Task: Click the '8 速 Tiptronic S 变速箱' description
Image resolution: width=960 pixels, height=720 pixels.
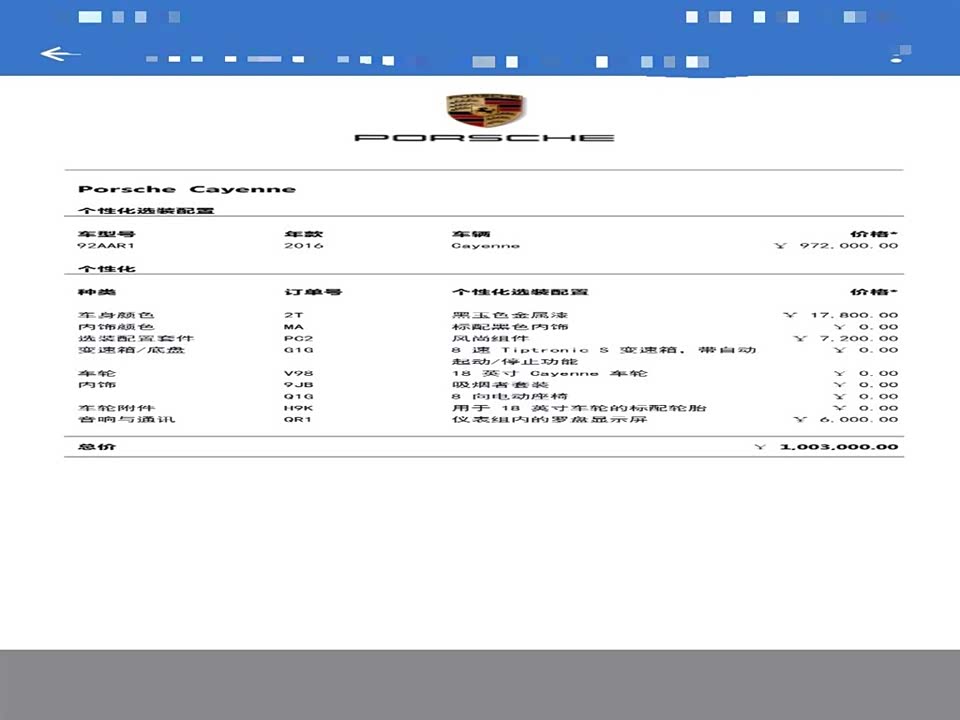Action: point(564,350)
